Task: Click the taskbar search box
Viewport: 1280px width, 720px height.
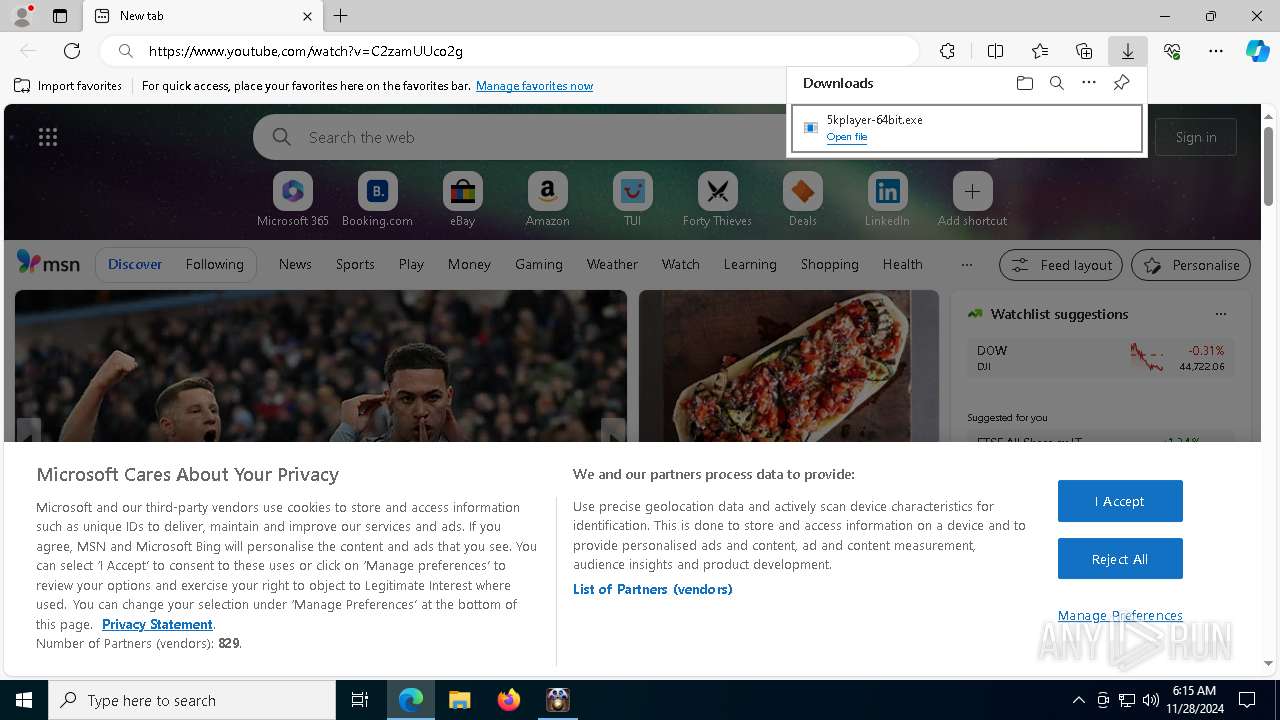Action: coord(192,700)
